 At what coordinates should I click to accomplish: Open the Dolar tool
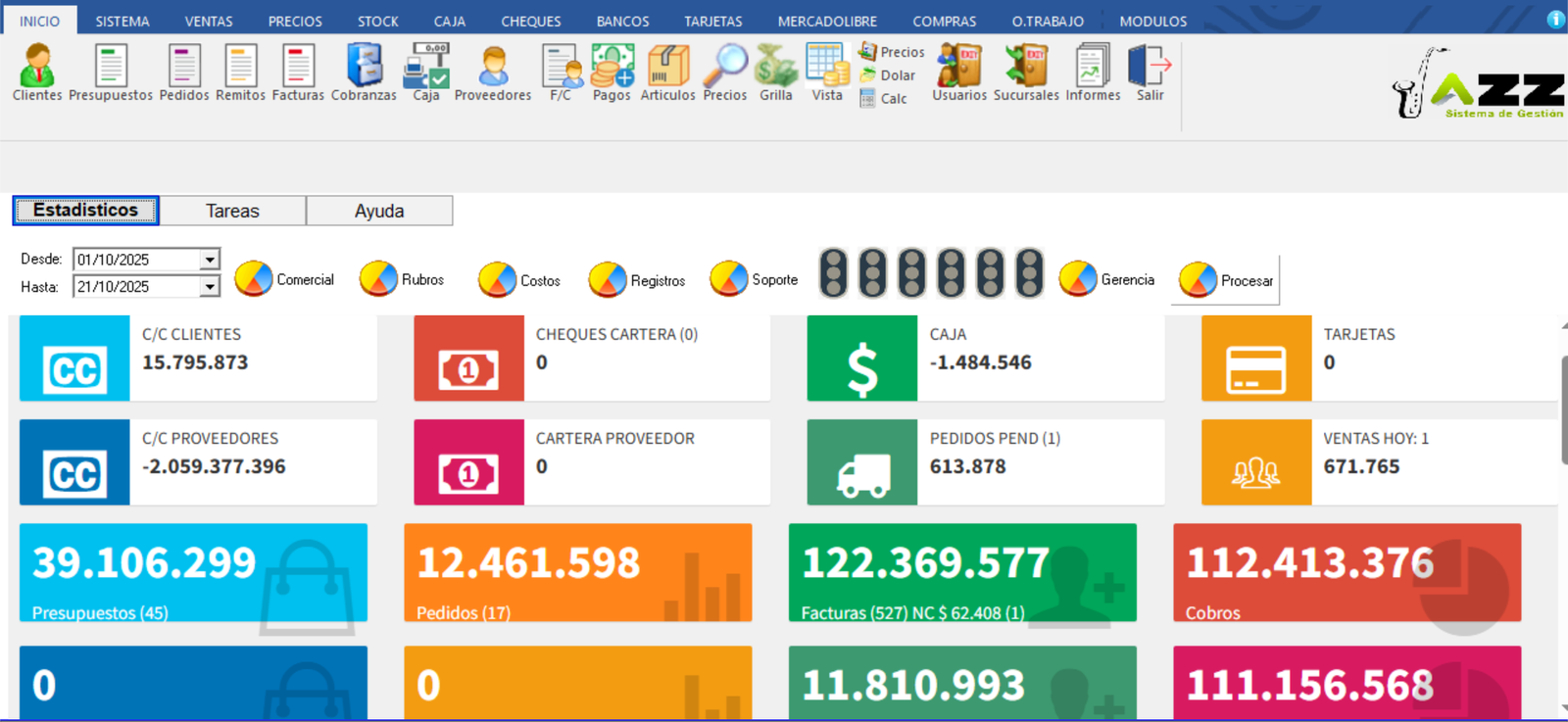(x=888, y=75)
